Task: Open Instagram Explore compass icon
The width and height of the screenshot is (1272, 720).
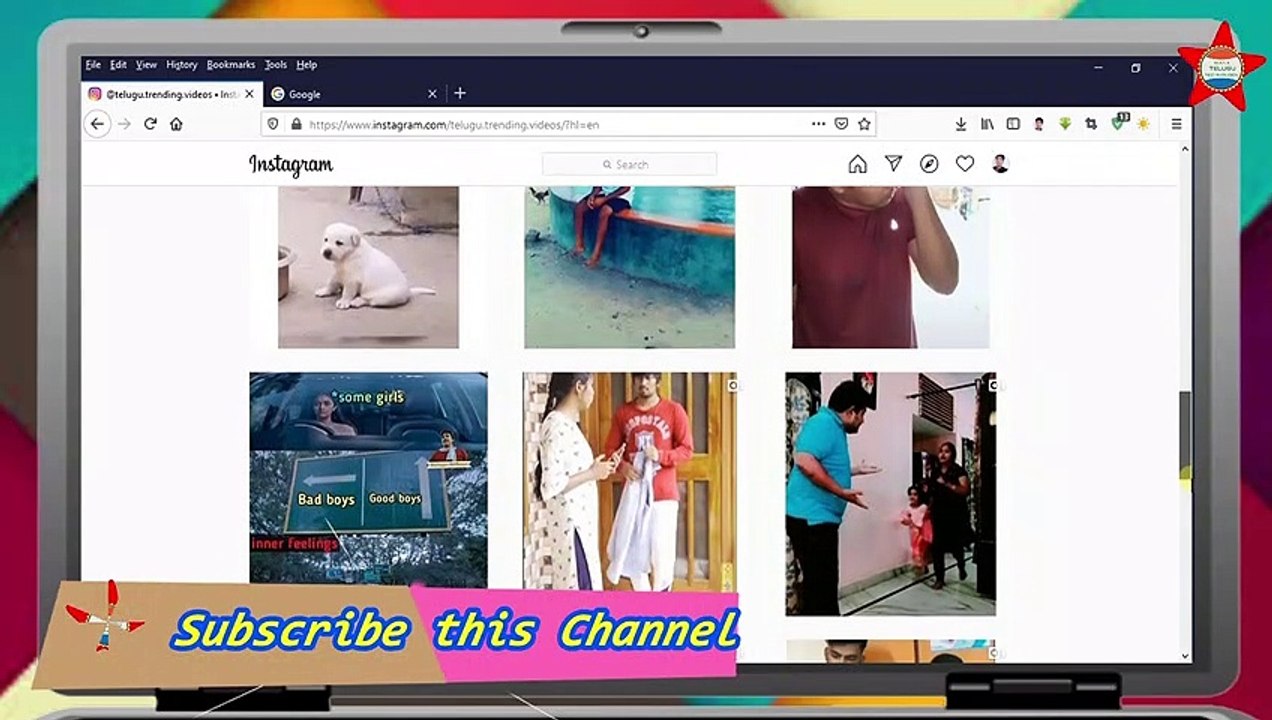Action: tap(929, 164)
